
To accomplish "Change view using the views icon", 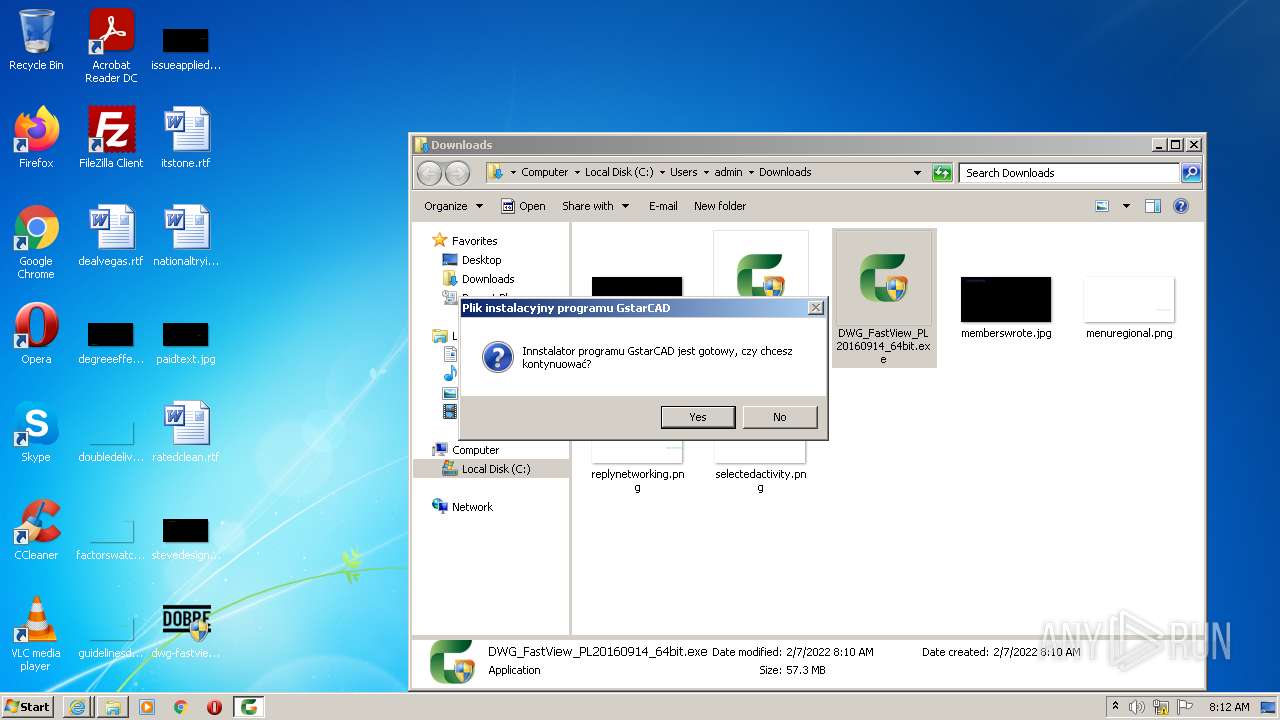I will (x=1102, y=206).
